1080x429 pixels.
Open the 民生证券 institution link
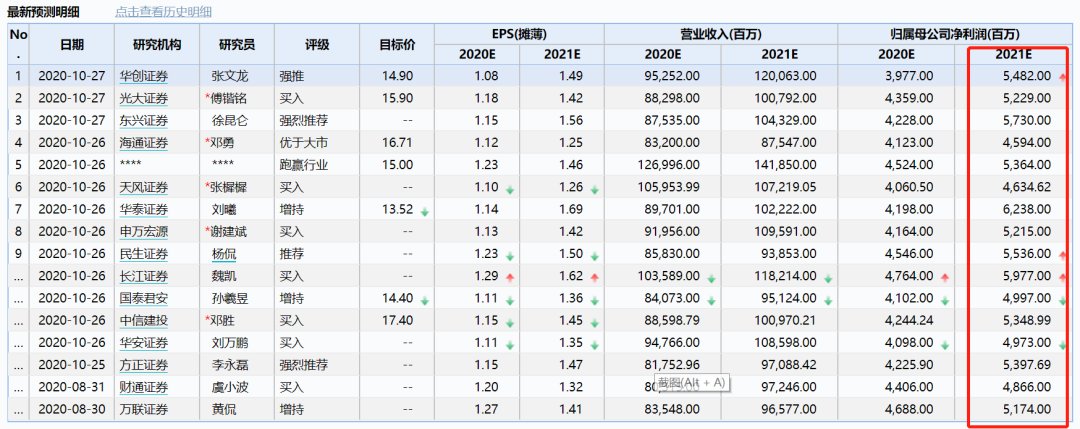coord(143,254)
